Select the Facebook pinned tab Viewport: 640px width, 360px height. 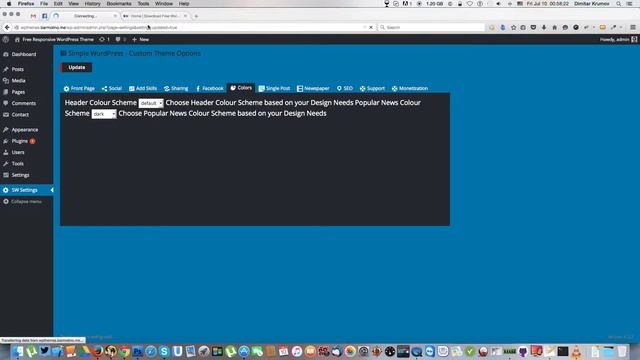coord(44,16)
